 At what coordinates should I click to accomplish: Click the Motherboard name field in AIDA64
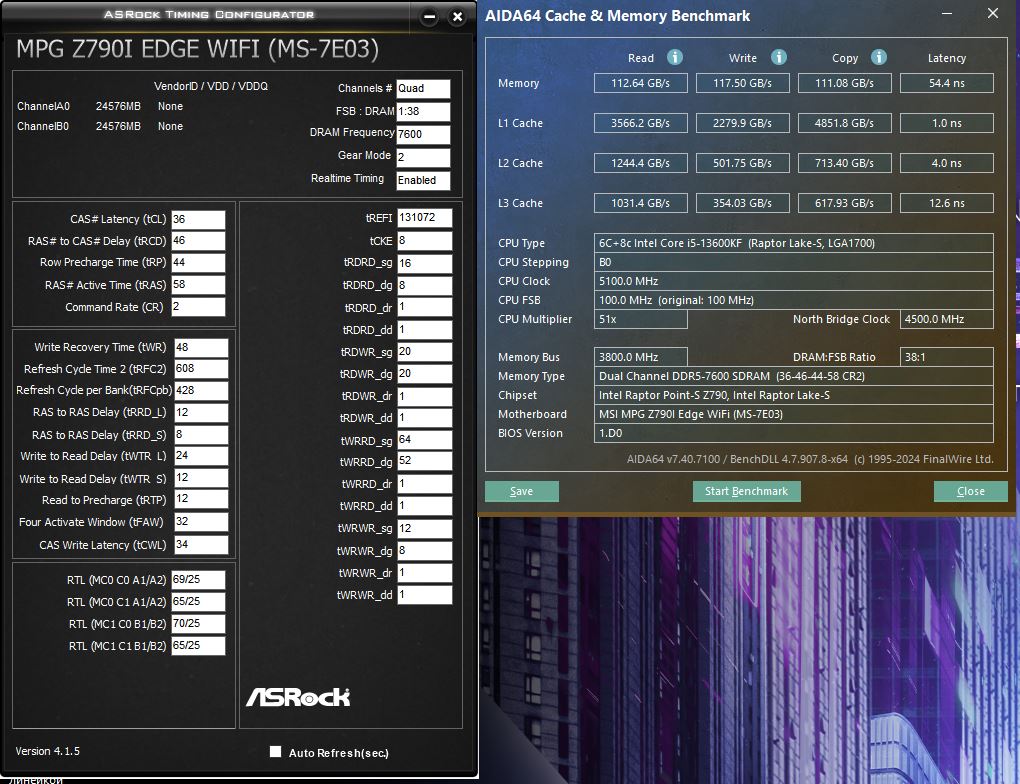click(794, 414)
